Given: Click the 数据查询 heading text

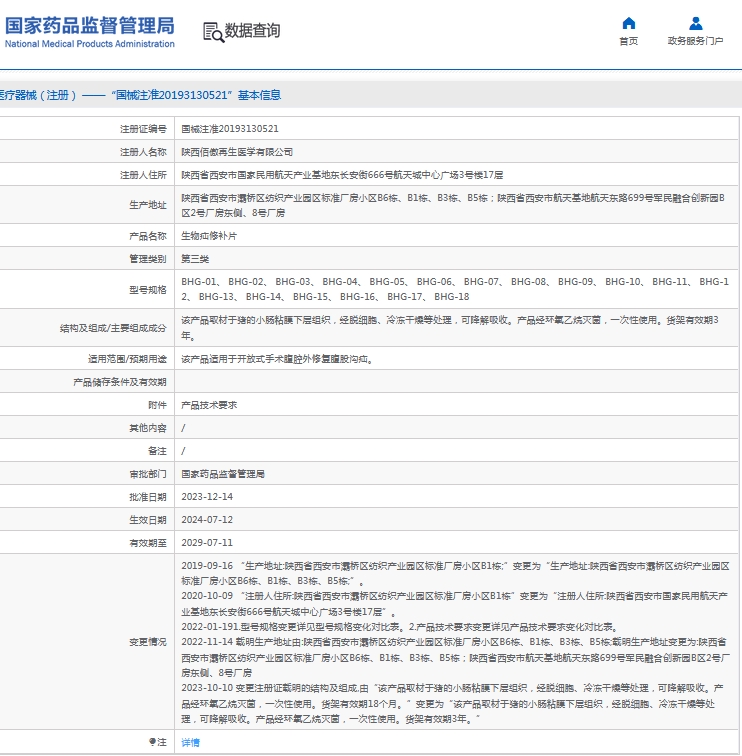Looking at the screenshot, I should coord(252,30).
